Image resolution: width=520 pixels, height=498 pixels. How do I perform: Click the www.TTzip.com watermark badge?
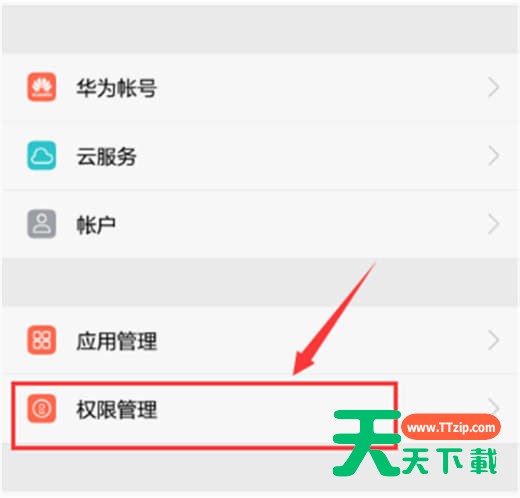point(451,427)
